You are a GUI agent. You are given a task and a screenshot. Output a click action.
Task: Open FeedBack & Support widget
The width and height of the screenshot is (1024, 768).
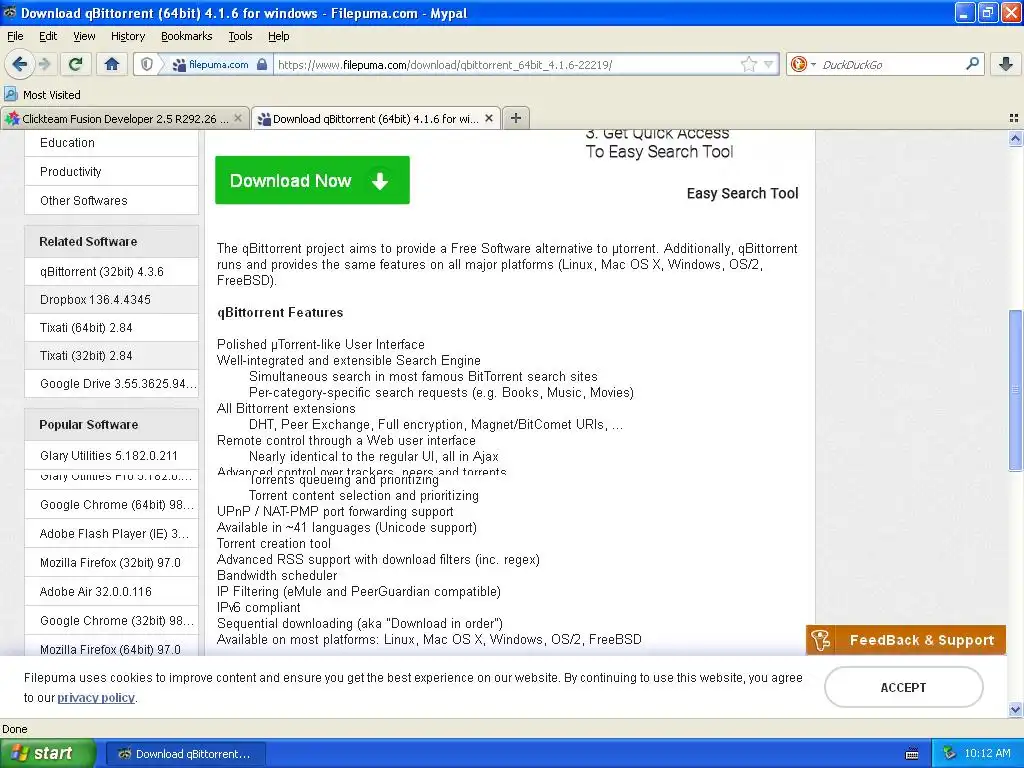click(x=906, y=640)
